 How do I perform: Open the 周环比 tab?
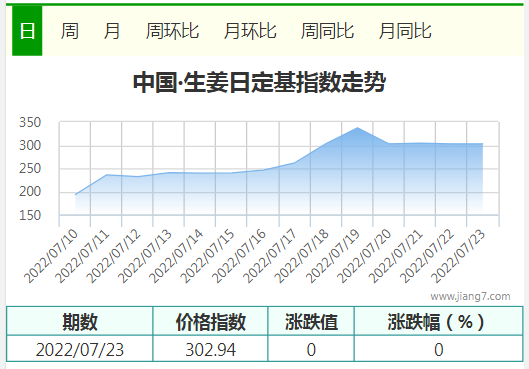(172, 31)
